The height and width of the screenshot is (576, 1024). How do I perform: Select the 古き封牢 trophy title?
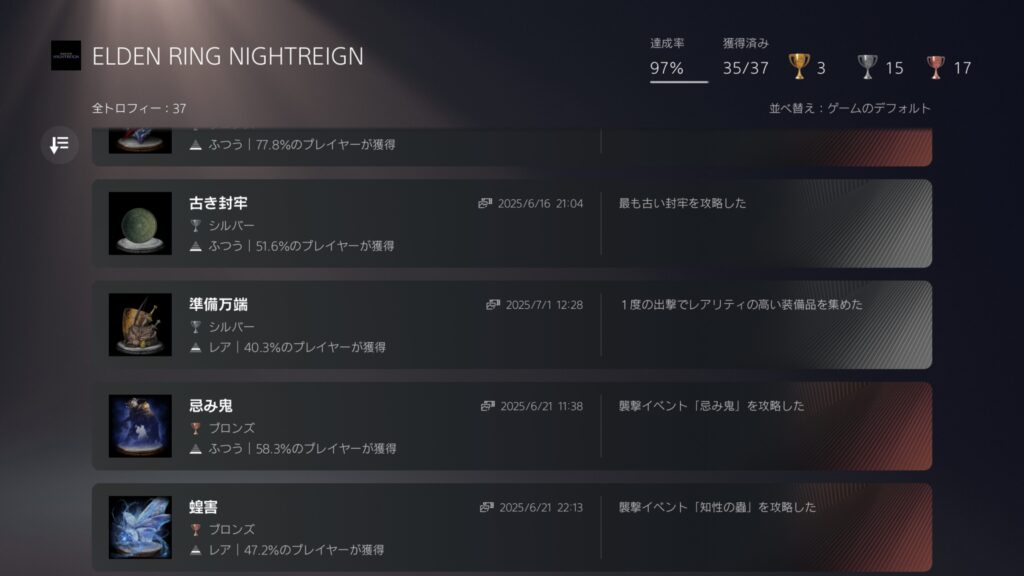tap(219, 203)
